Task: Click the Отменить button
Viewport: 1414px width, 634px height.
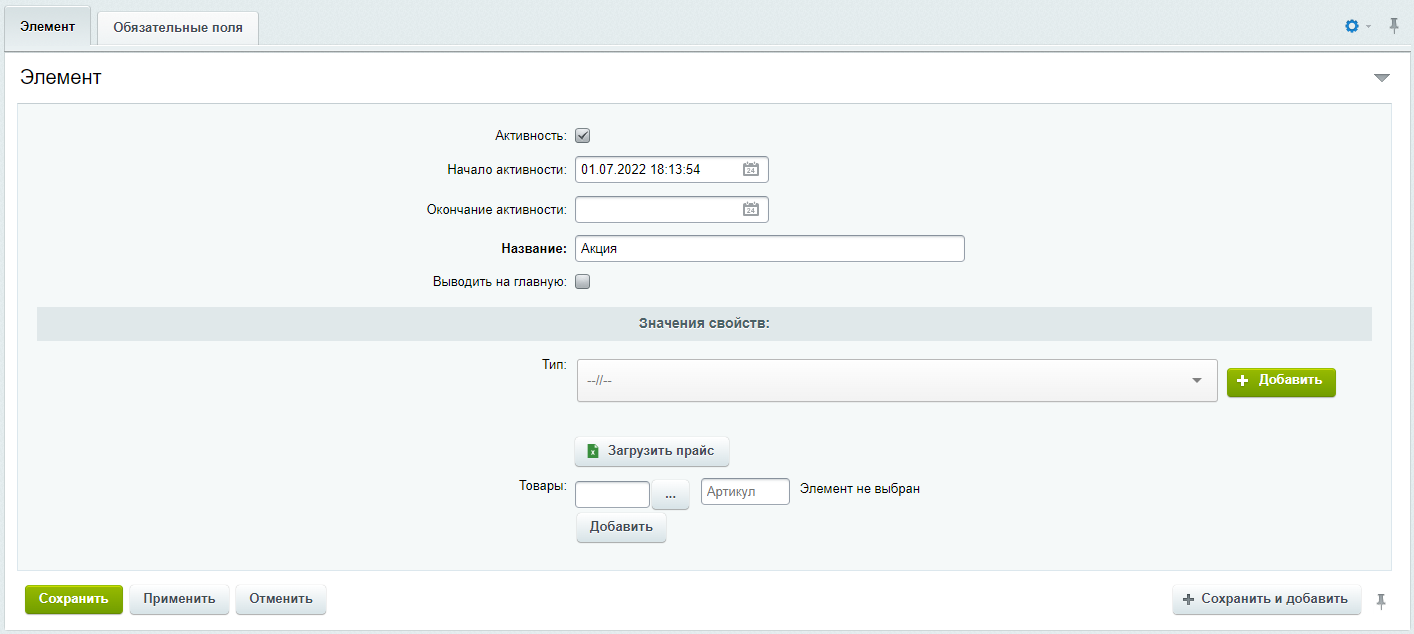Action: [281, 600]
